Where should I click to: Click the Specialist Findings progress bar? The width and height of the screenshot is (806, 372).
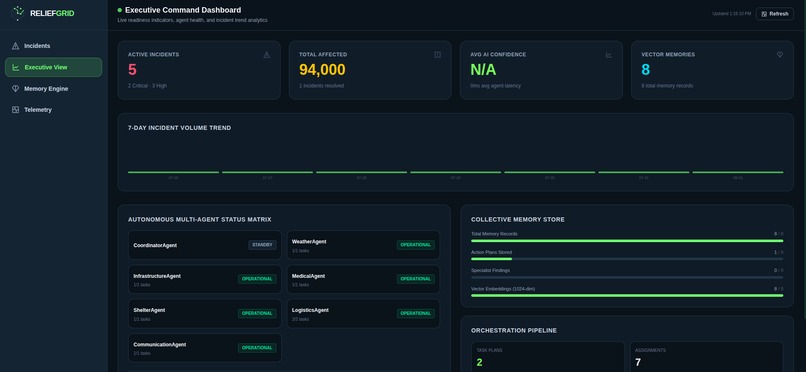click(627, 277)
